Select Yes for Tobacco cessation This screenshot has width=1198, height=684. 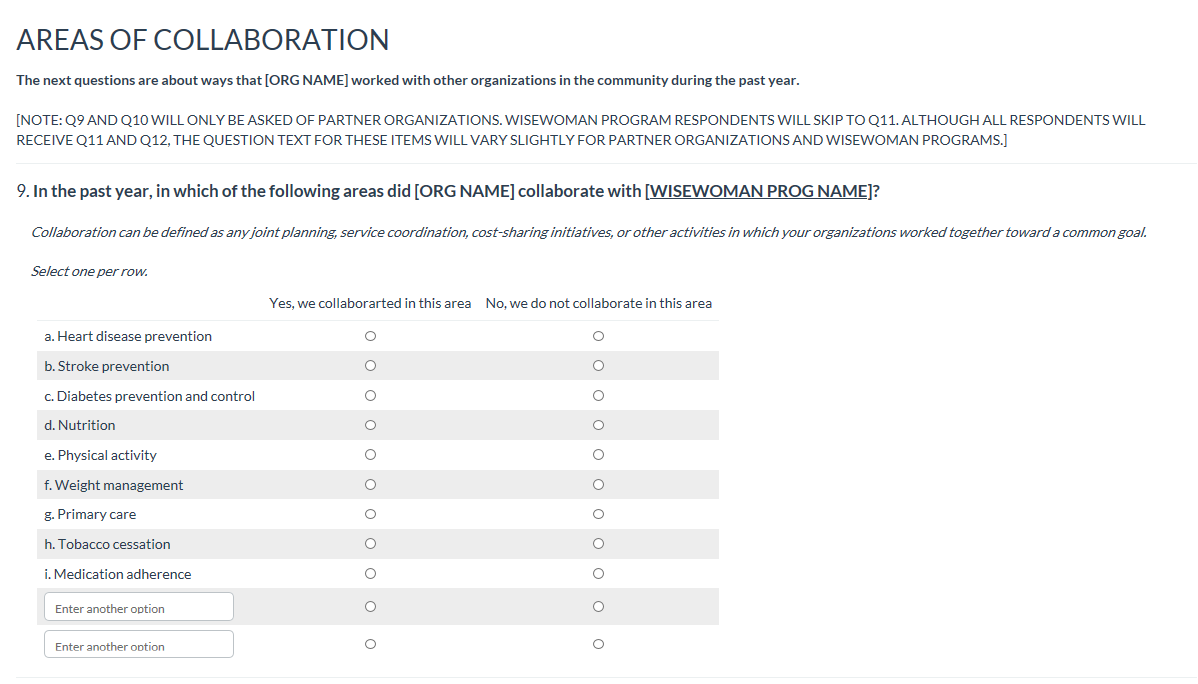[x=370, y=544]
